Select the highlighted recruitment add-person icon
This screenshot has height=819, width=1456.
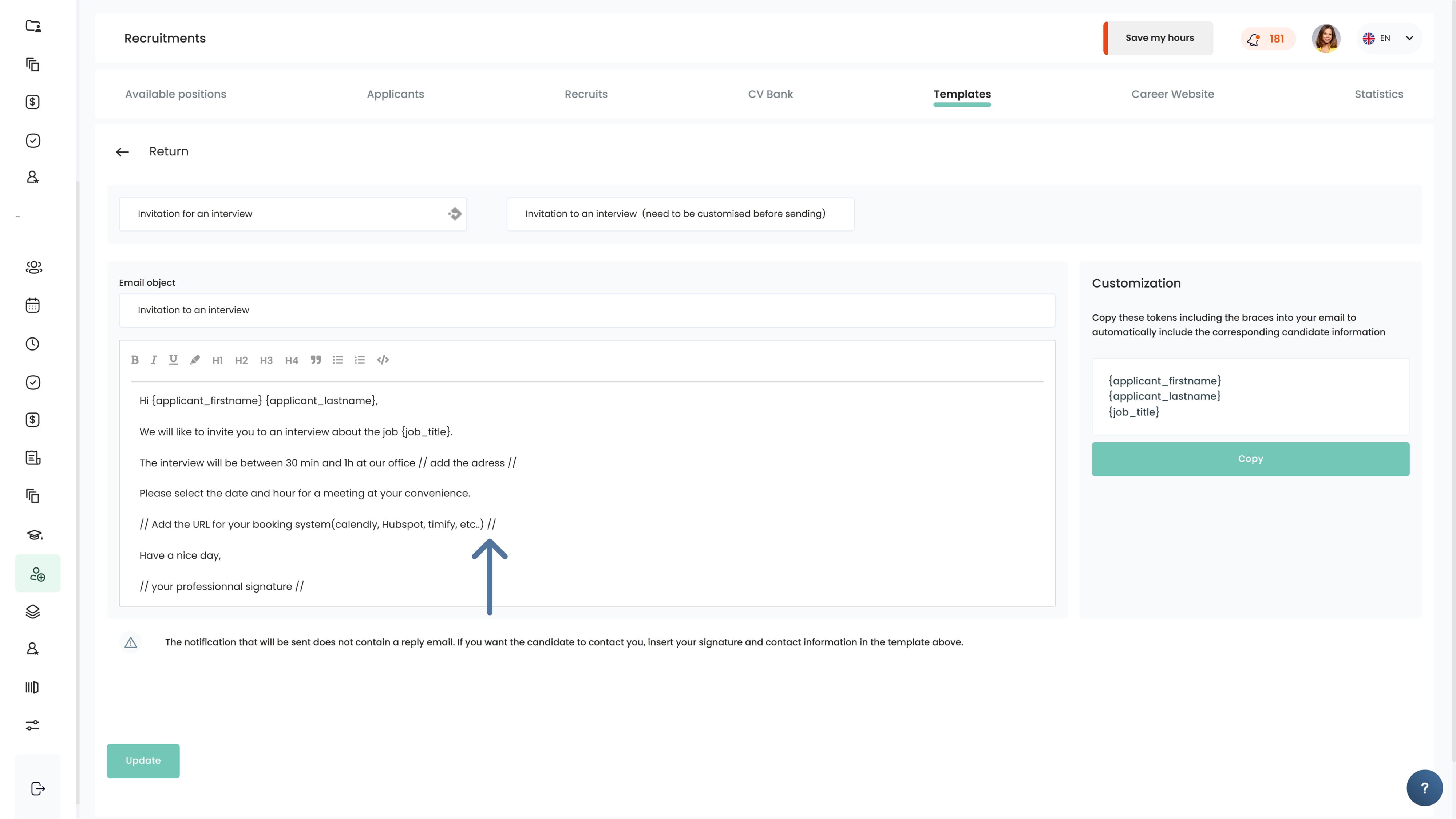(x=37, y=573)
